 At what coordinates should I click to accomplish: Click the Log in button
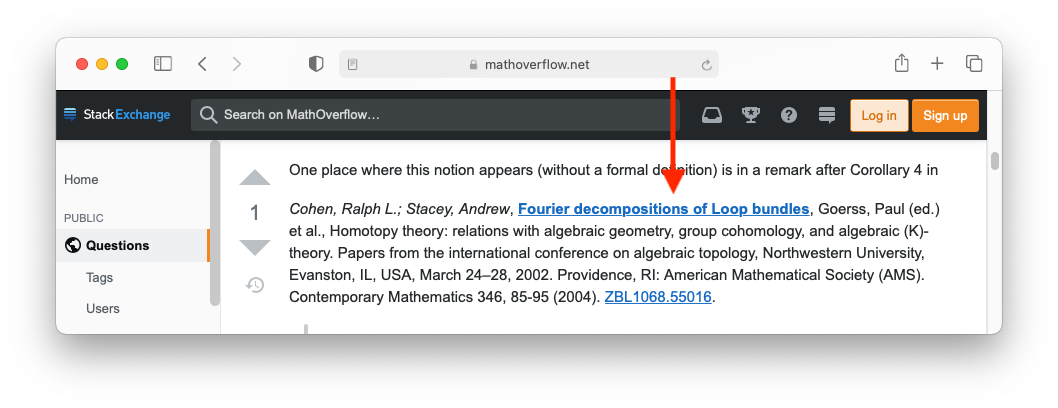point(879,115)
